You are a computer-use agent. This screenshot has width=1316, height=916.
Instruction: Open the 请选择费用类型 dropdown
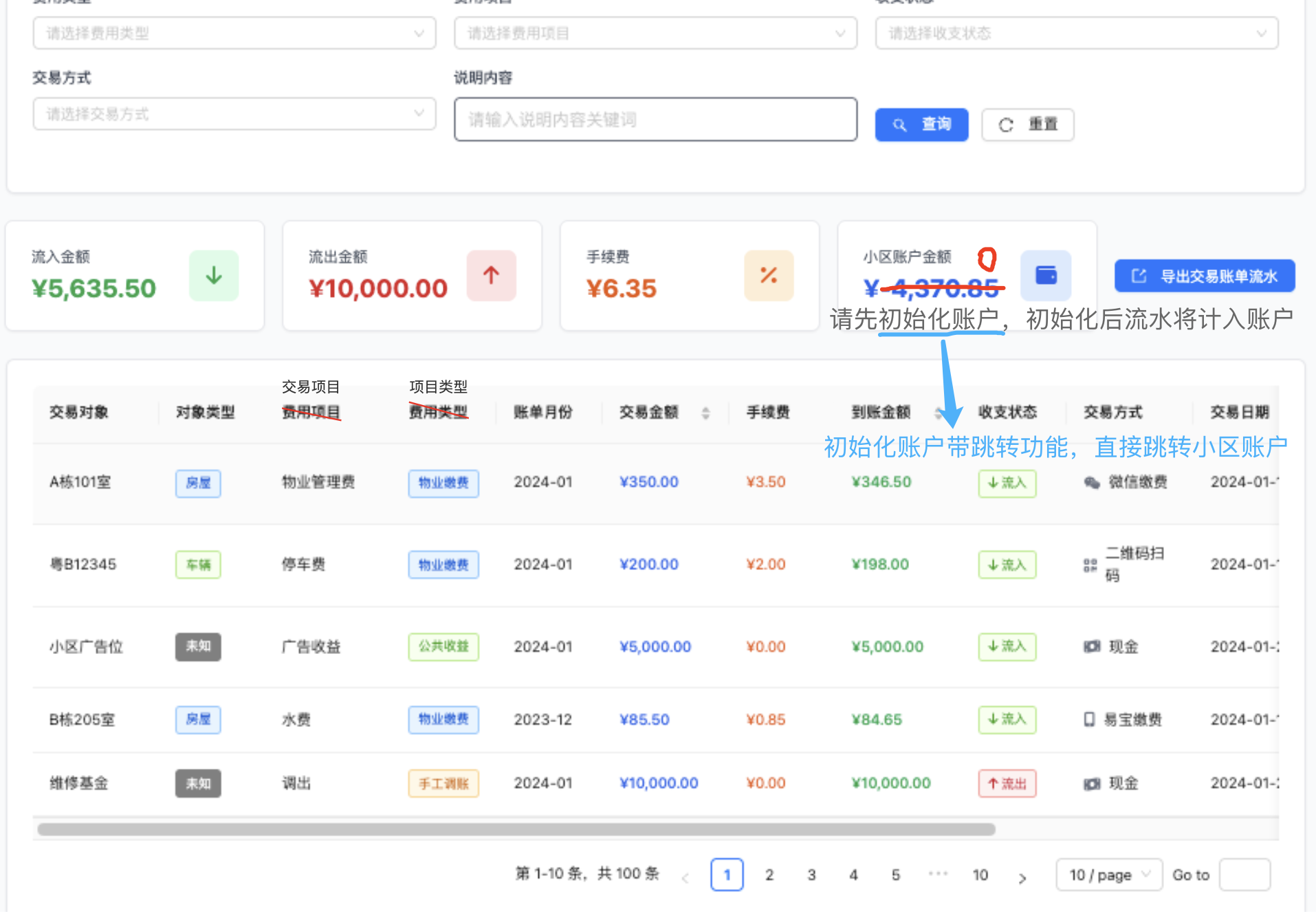234,33
